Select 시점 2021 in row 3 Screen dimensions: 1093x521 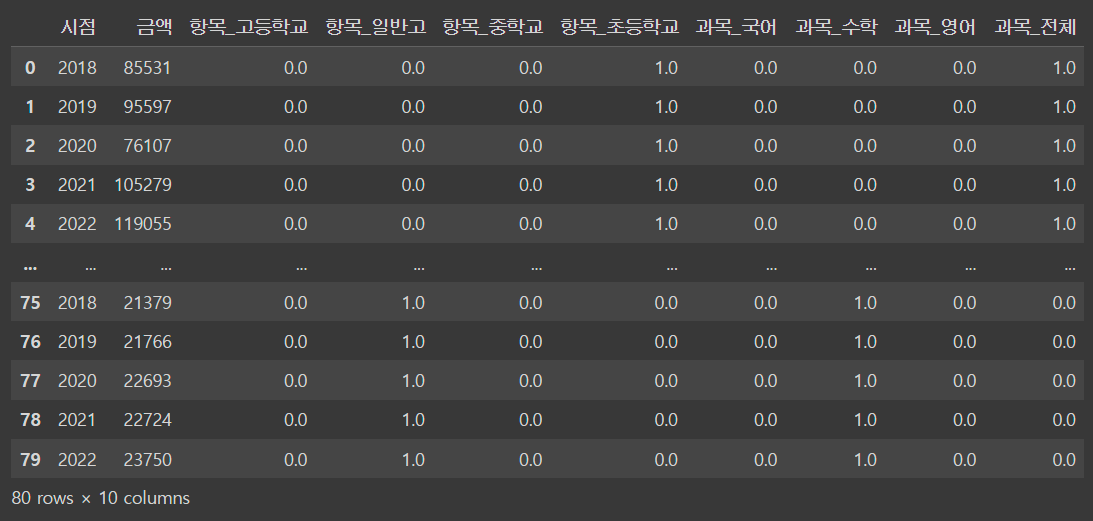coord(77,185)
